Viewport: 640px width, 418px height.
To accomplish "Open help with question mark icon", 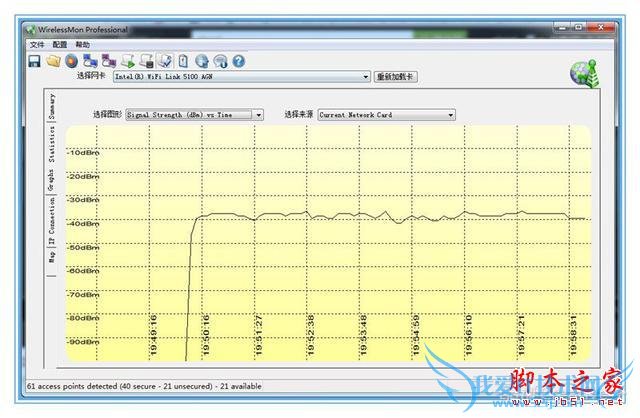I will tap(239, 61).
